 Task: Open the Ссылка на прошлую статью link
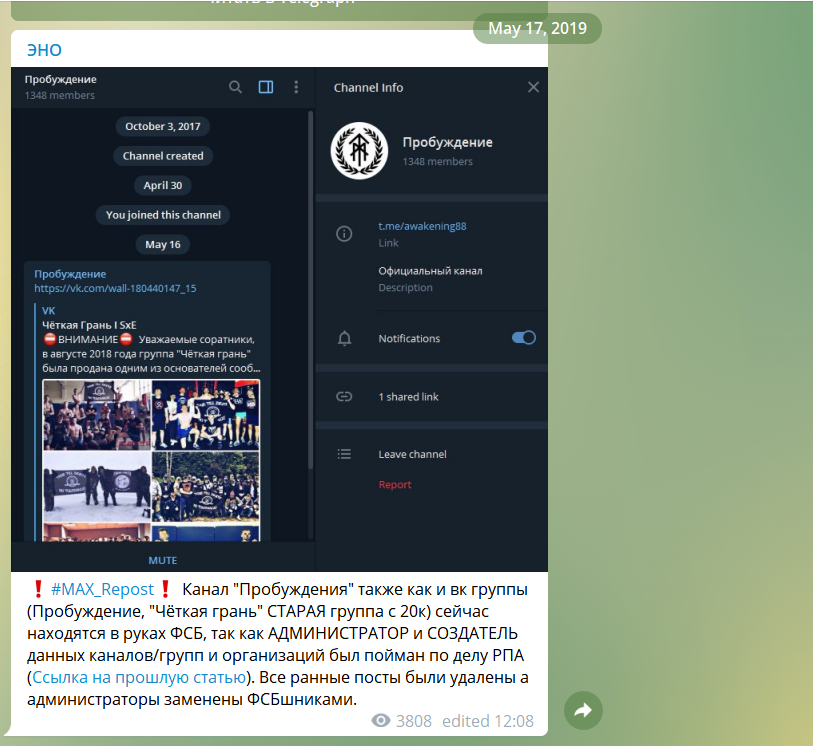coord(139,678)
